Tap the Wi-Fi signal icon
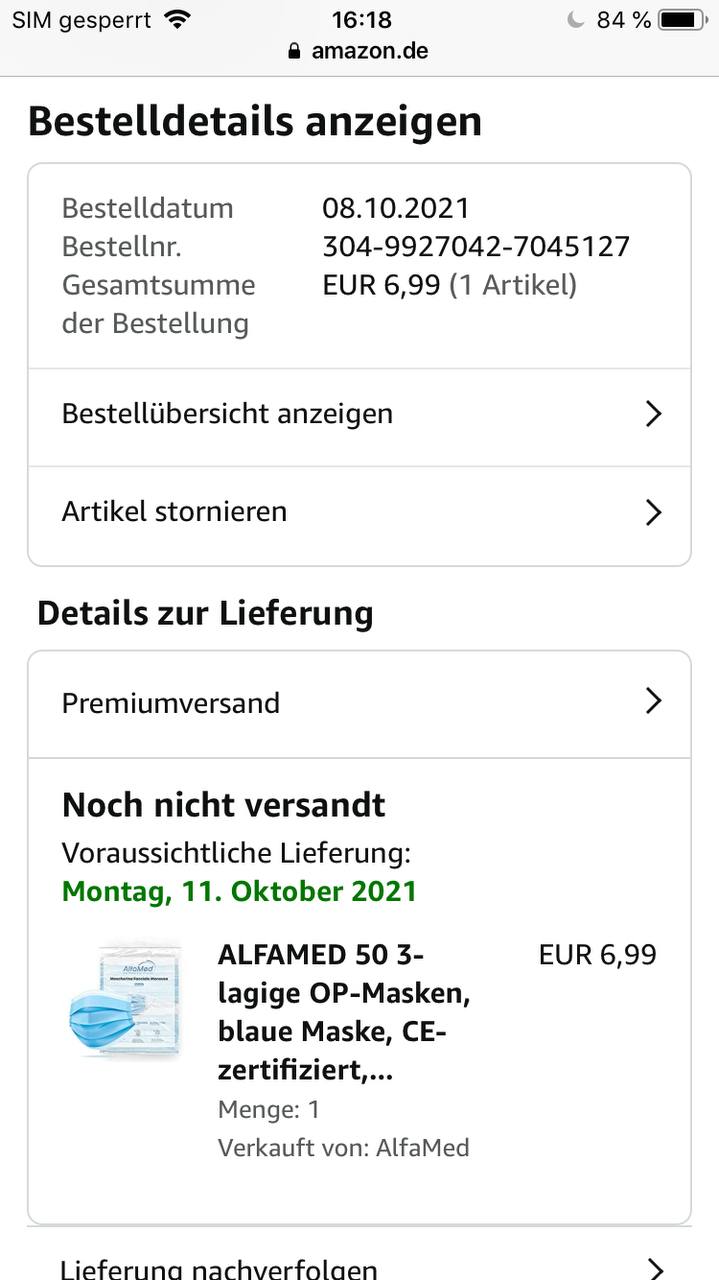719x1280 pixels. [178, 19]
